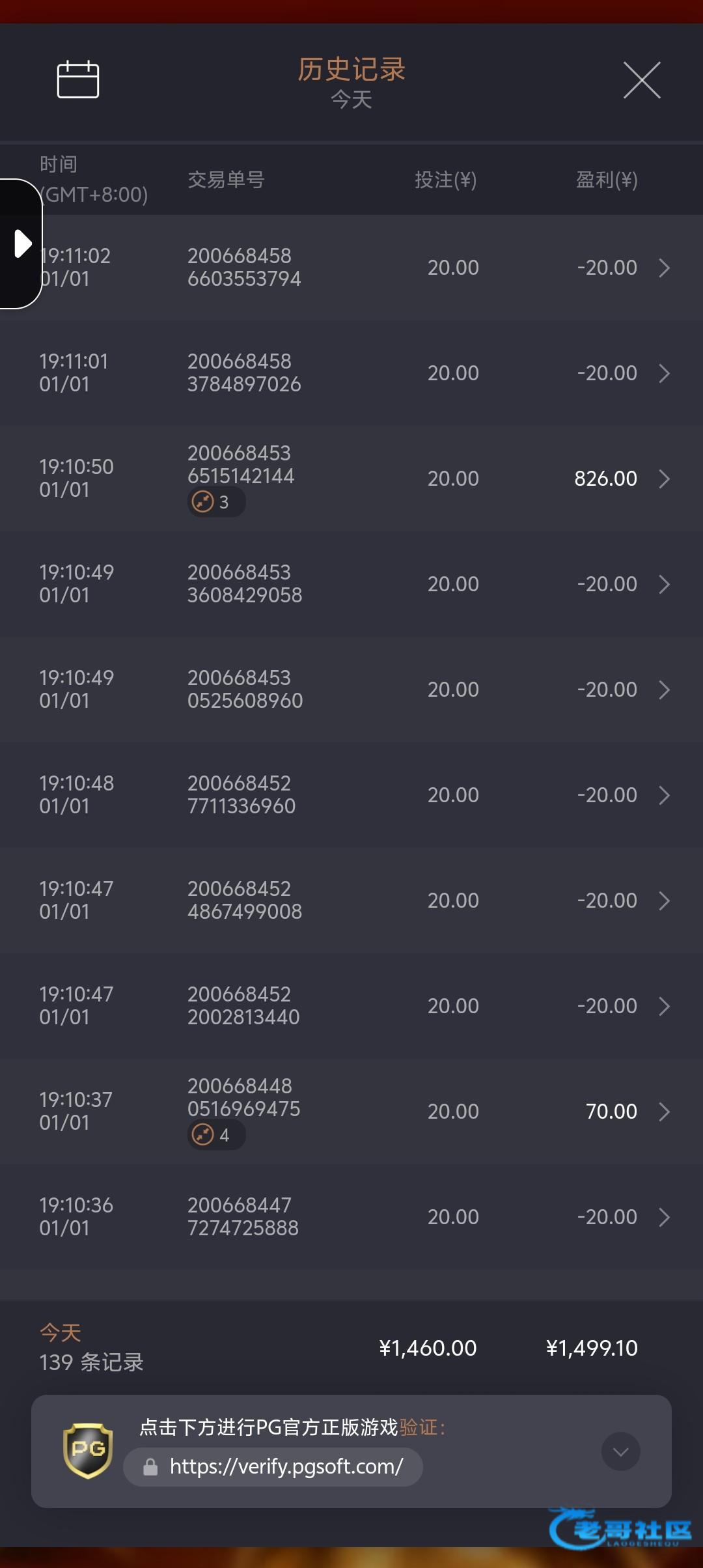Screen dimensions: 703x1568
Task: Expand the left side play arrow tab
Action: (x=22, y=244)
